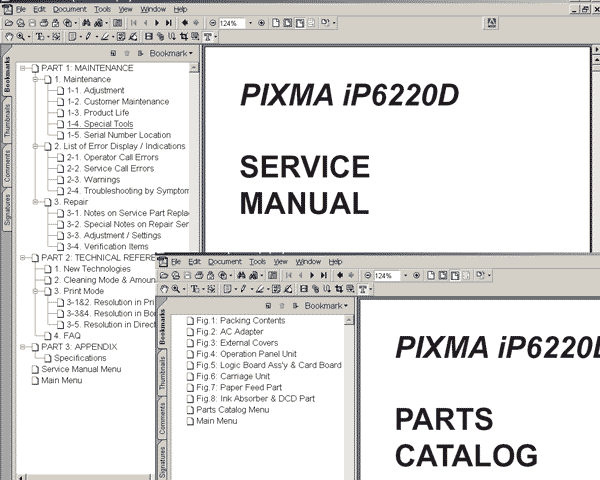This screenshot has width=600, height=480.
Task: Toggle navigation pane icon in Parts Catalog toolbar
Action: (x=272, y=275)
